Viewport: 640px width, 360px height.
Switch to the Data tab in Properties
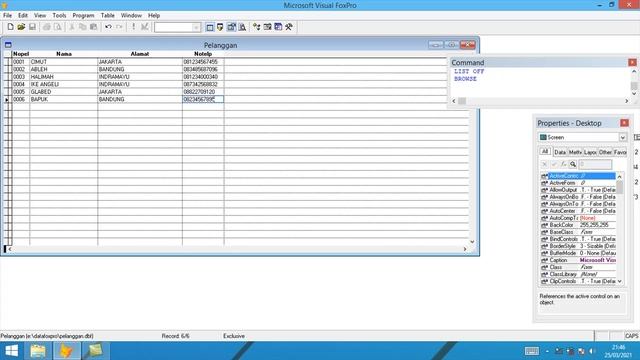pyautogui.click(x=560, y=152)
